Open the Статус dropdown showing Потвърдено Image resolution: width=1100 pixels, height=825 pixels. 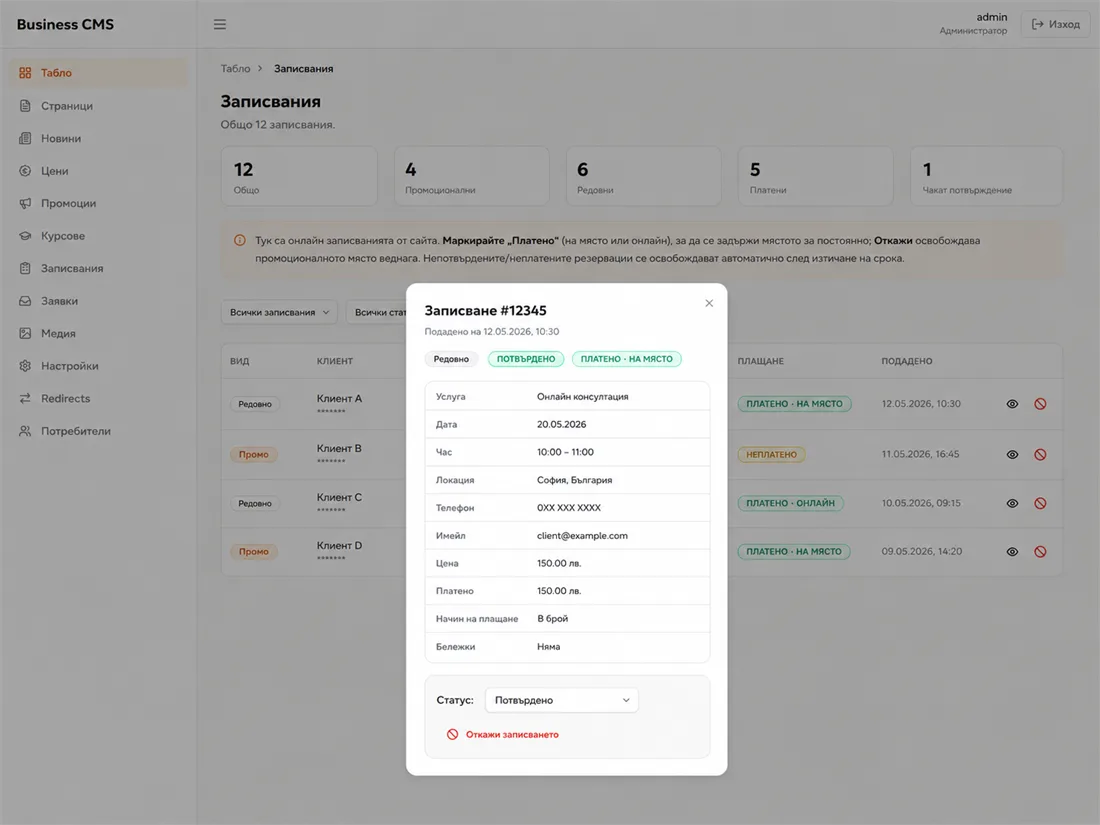coord(562,700)
